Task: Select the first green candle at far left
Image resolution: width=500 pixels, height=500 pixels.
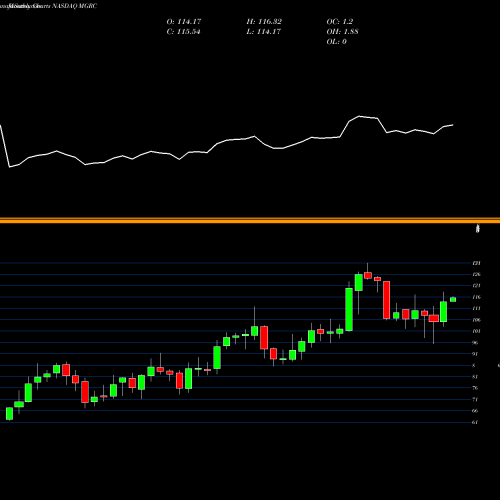Action: pos(9,413)
